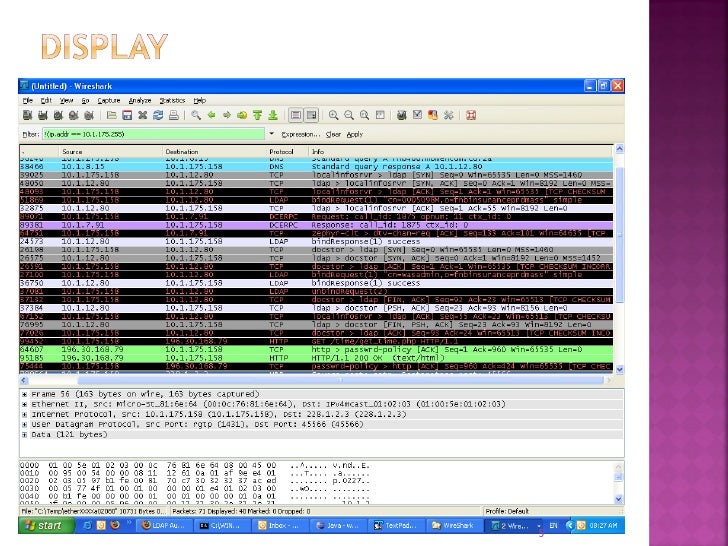Go forward in packet history

pyautogui.click(x=227, y=115)
